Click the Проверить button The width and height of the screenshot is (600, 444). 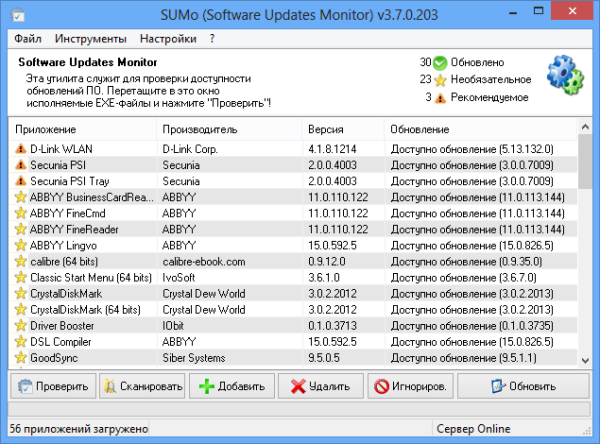tap(53, 387)
